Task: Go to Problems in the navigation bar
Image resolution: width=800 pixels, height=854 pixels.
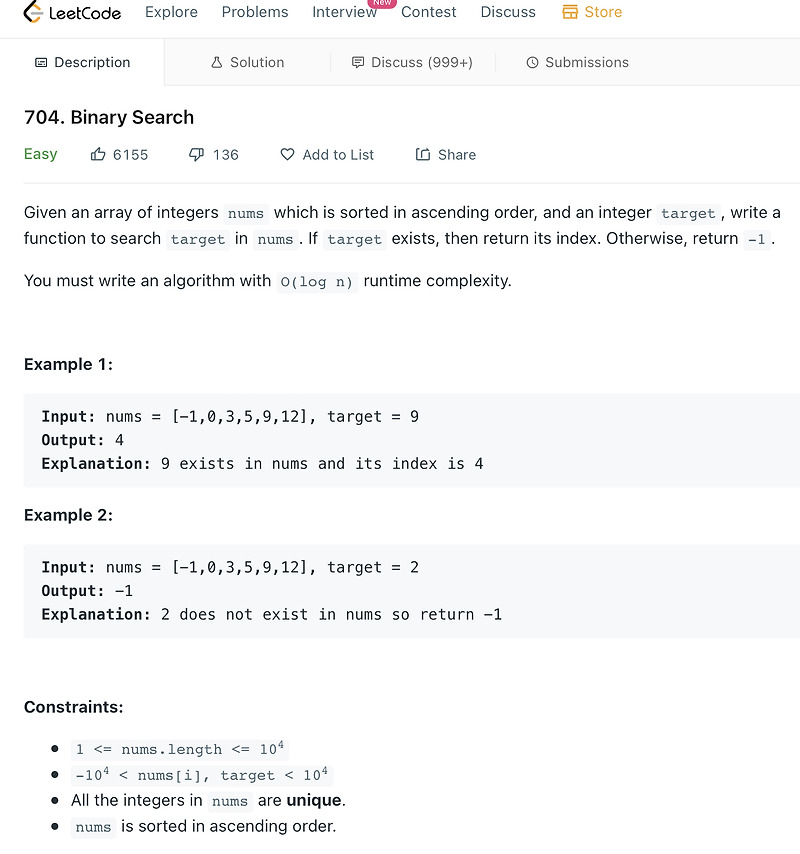Action: tap(255, 12)
